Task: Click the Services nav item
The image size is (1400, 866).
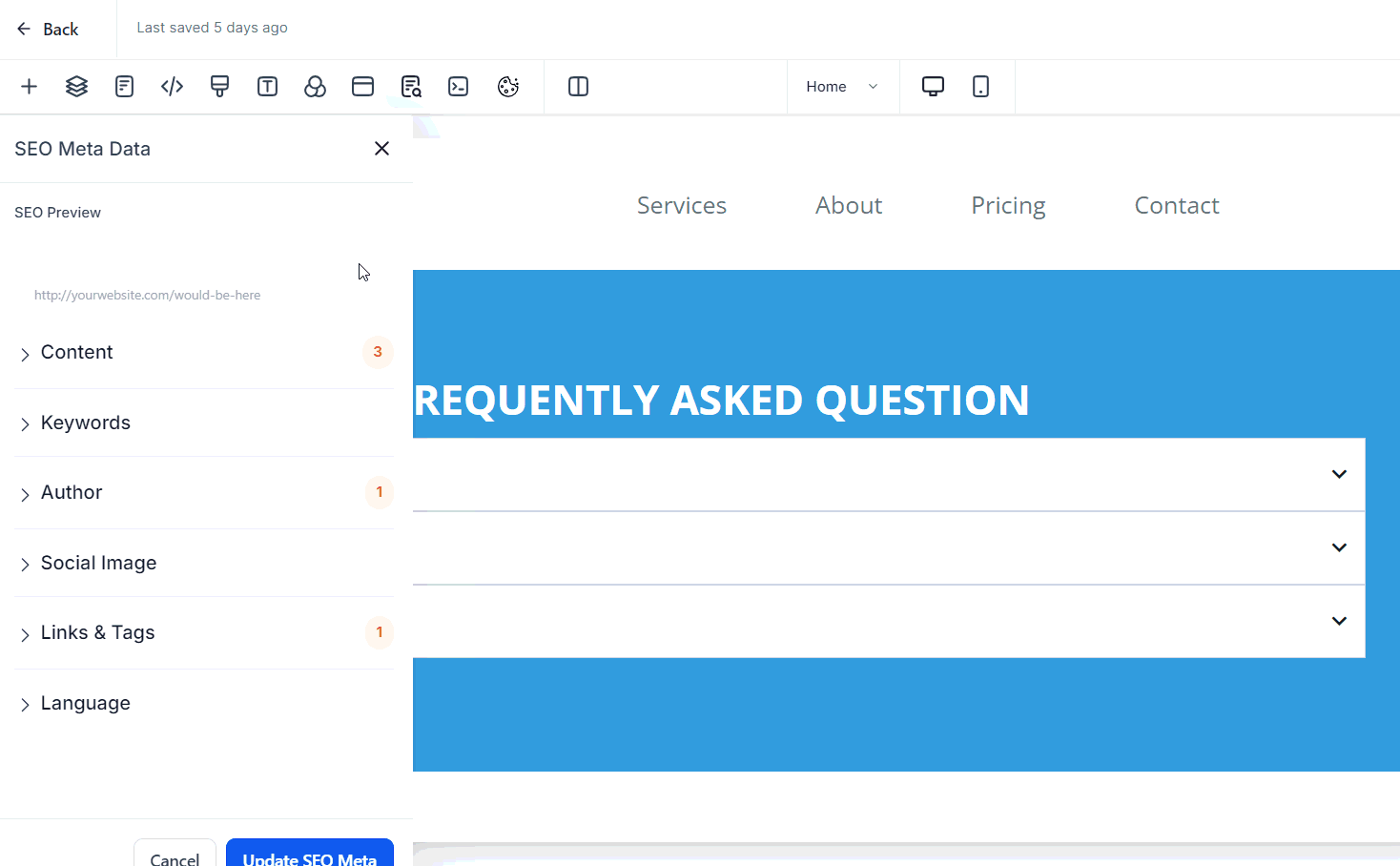Action: (681, 206)
